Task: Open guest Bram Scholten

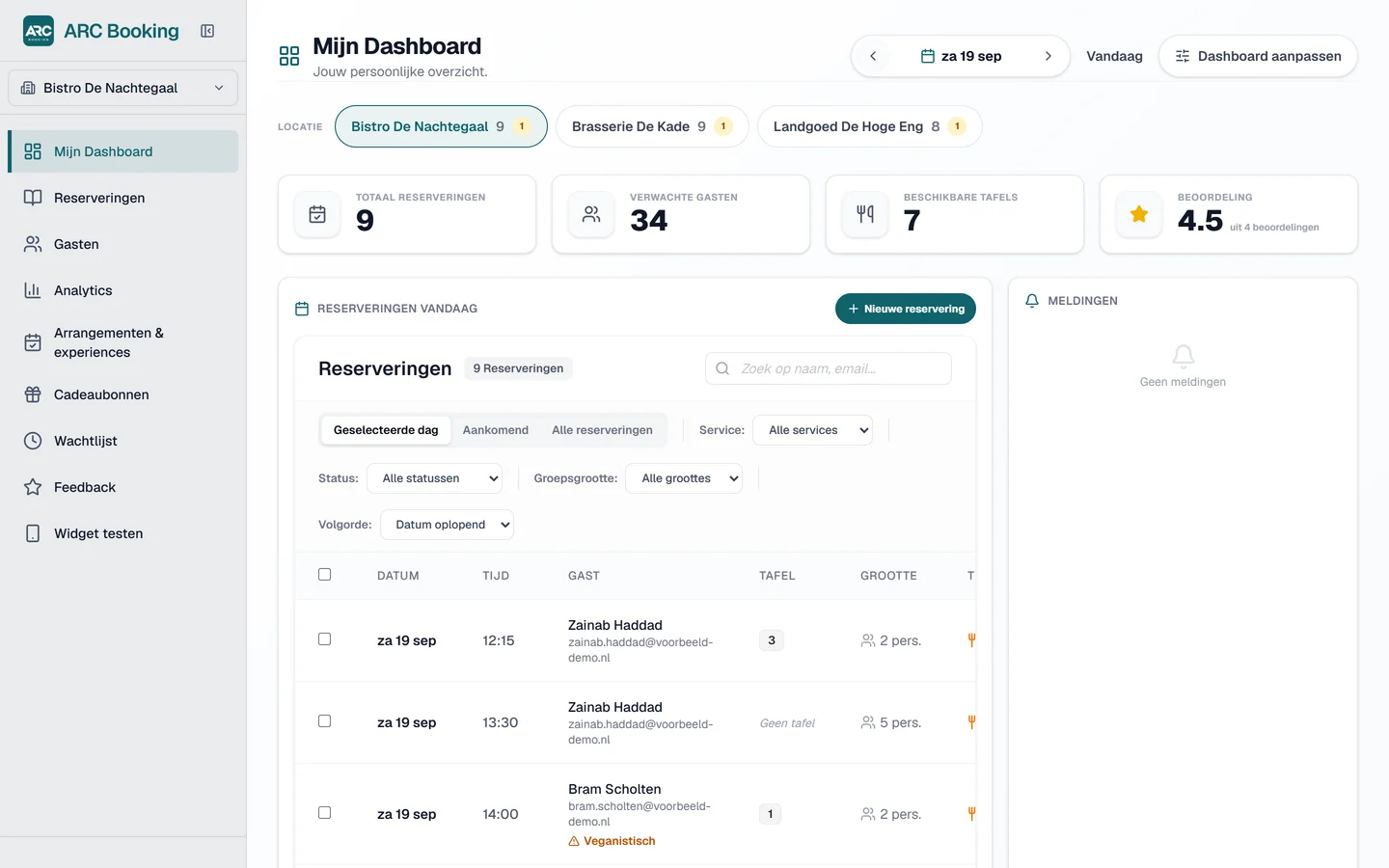Action: pyautogui.click(x=614, y=789)
